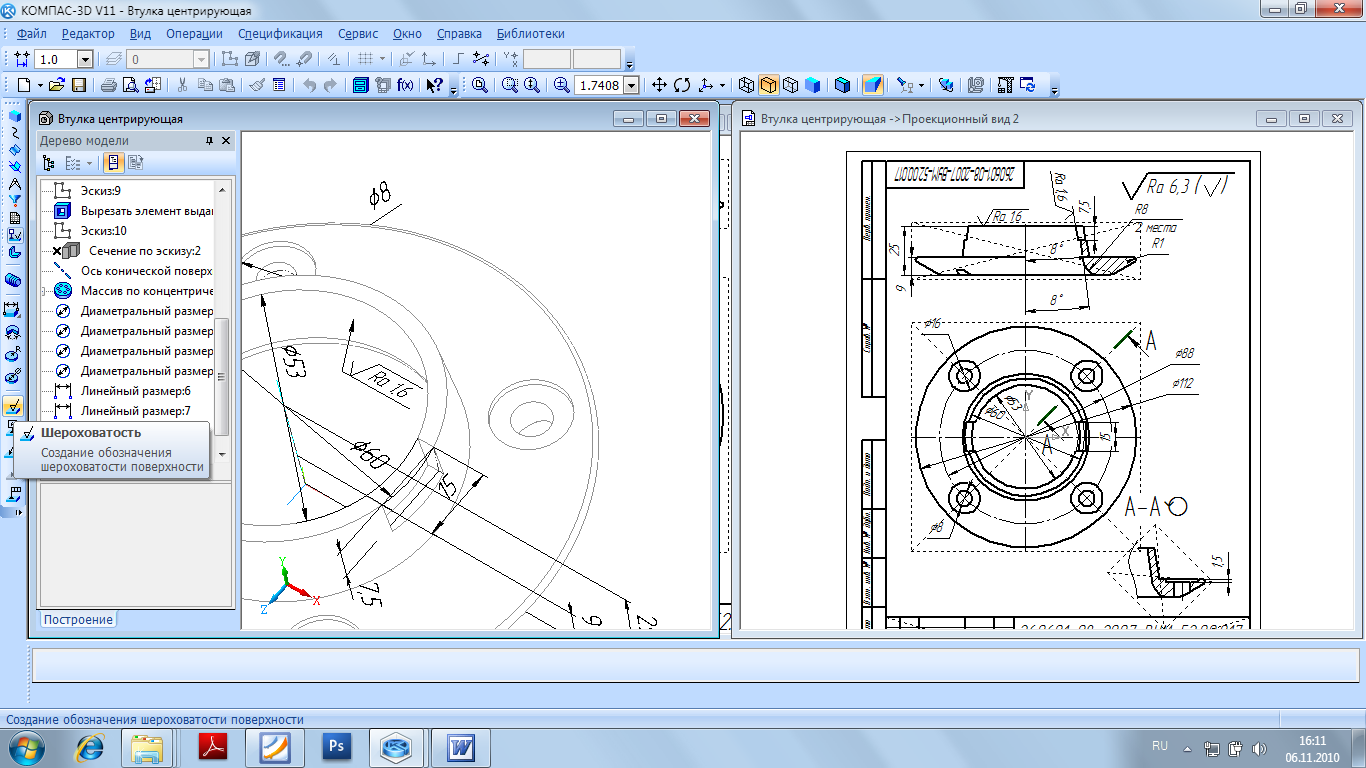The width and height of the screenshot is (1366, 768).
Task: Open the Операции menu
Action: point(194,33)
